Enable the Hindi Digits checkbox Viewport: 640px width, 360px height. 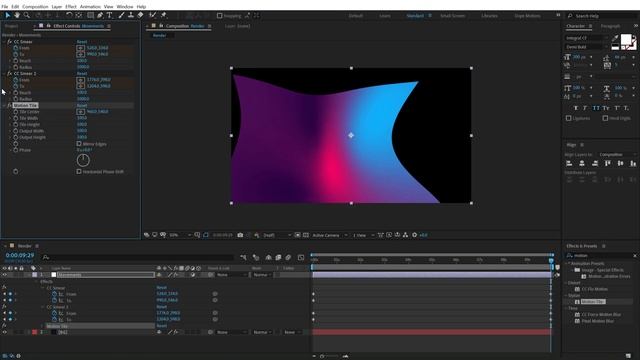click(605, 118)
